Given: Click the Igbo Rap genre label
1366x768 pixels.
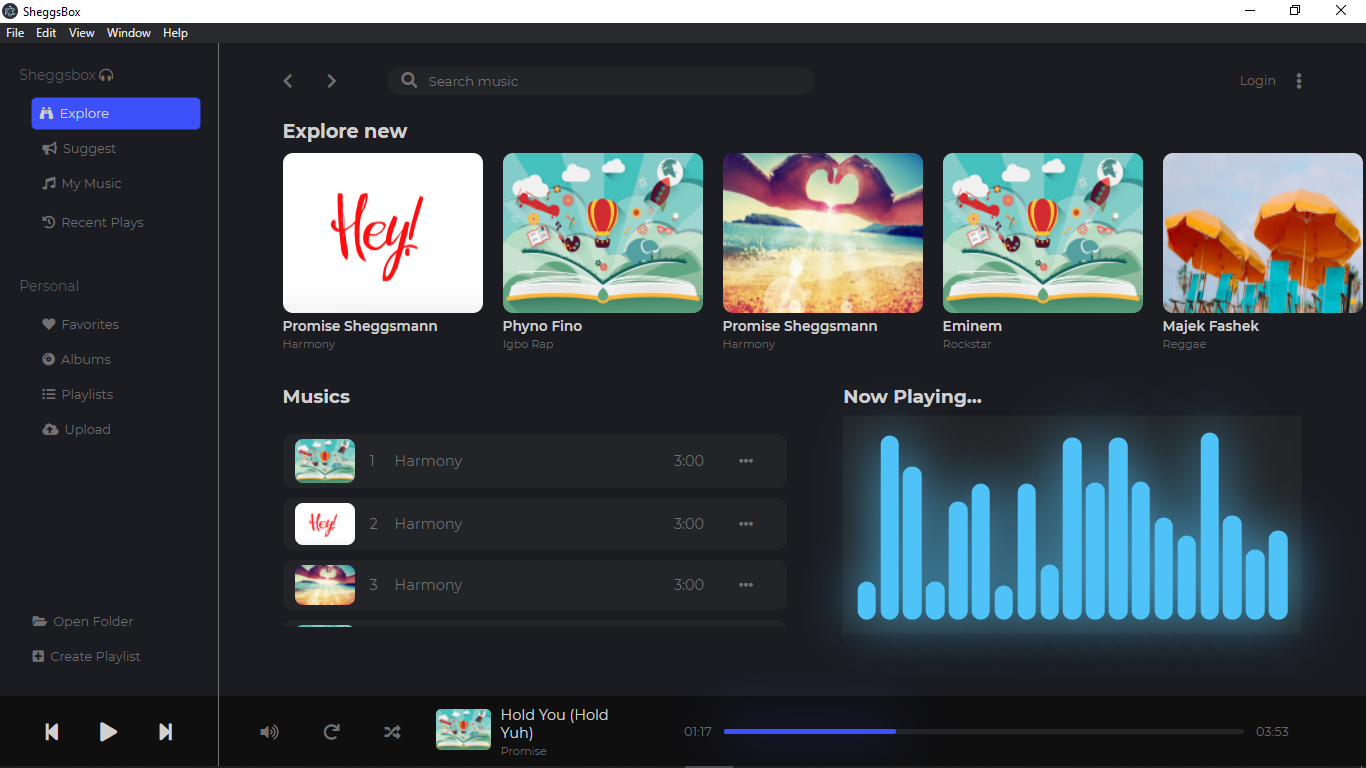Looking at the screenshot, I should (528, 344).
